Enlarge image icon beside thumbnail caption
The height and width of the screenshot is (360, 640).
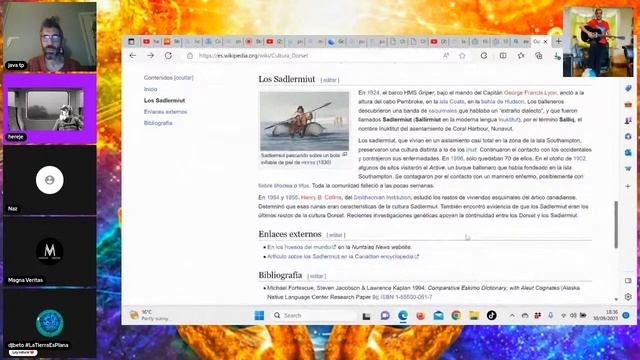pyautogui.click(x=345, y=154)
